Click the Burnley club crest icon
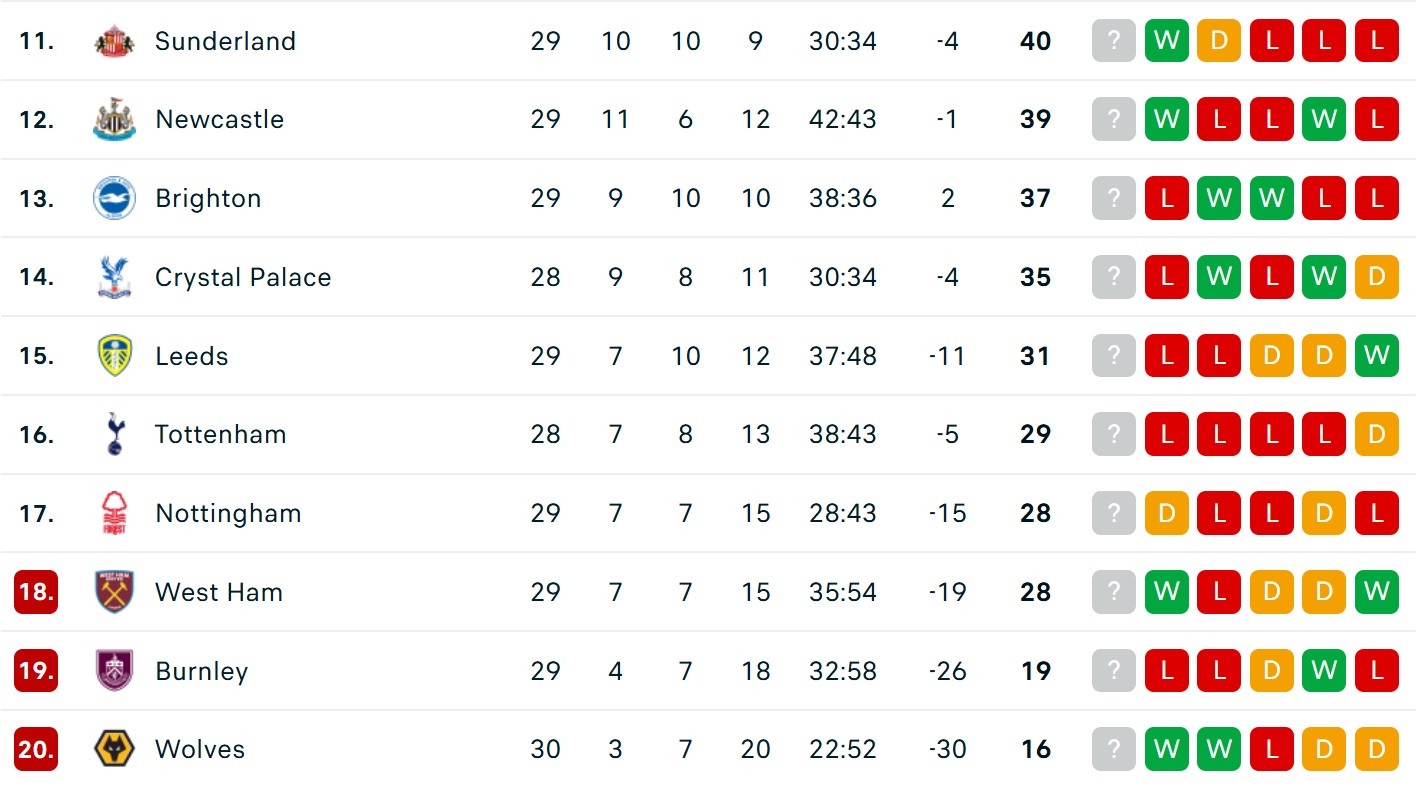1416x787 pixels. point(114,671)
